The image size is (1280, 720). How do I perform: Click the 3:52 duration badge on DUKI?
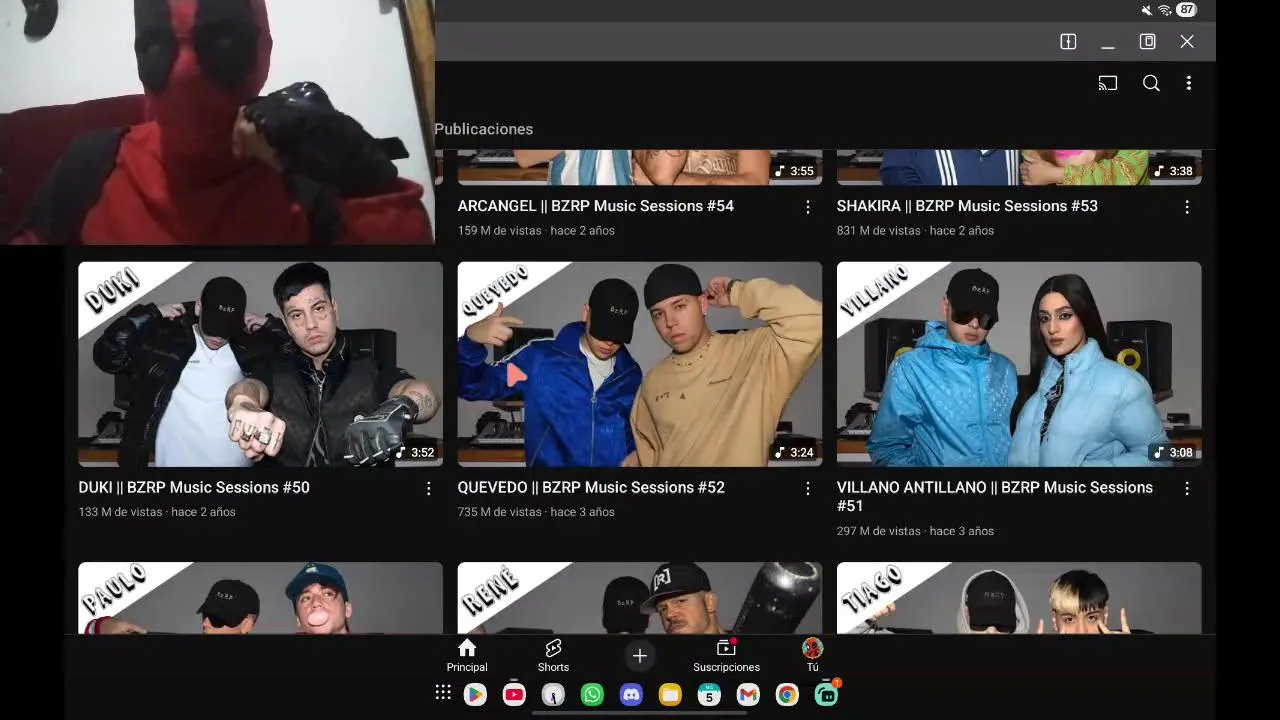point(414,452)
